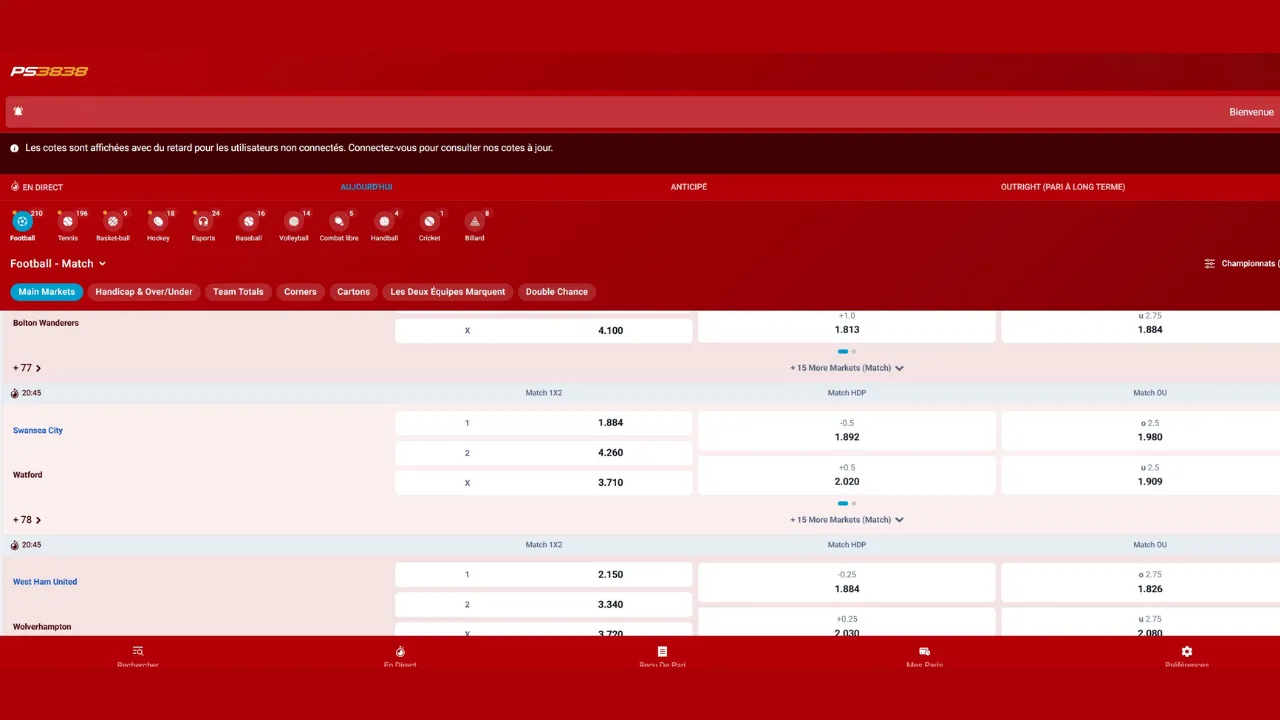The height and width of the screenshot is (720, 1280).
Task: Select the Tennis sport icon
Action: tap(67, 221)
